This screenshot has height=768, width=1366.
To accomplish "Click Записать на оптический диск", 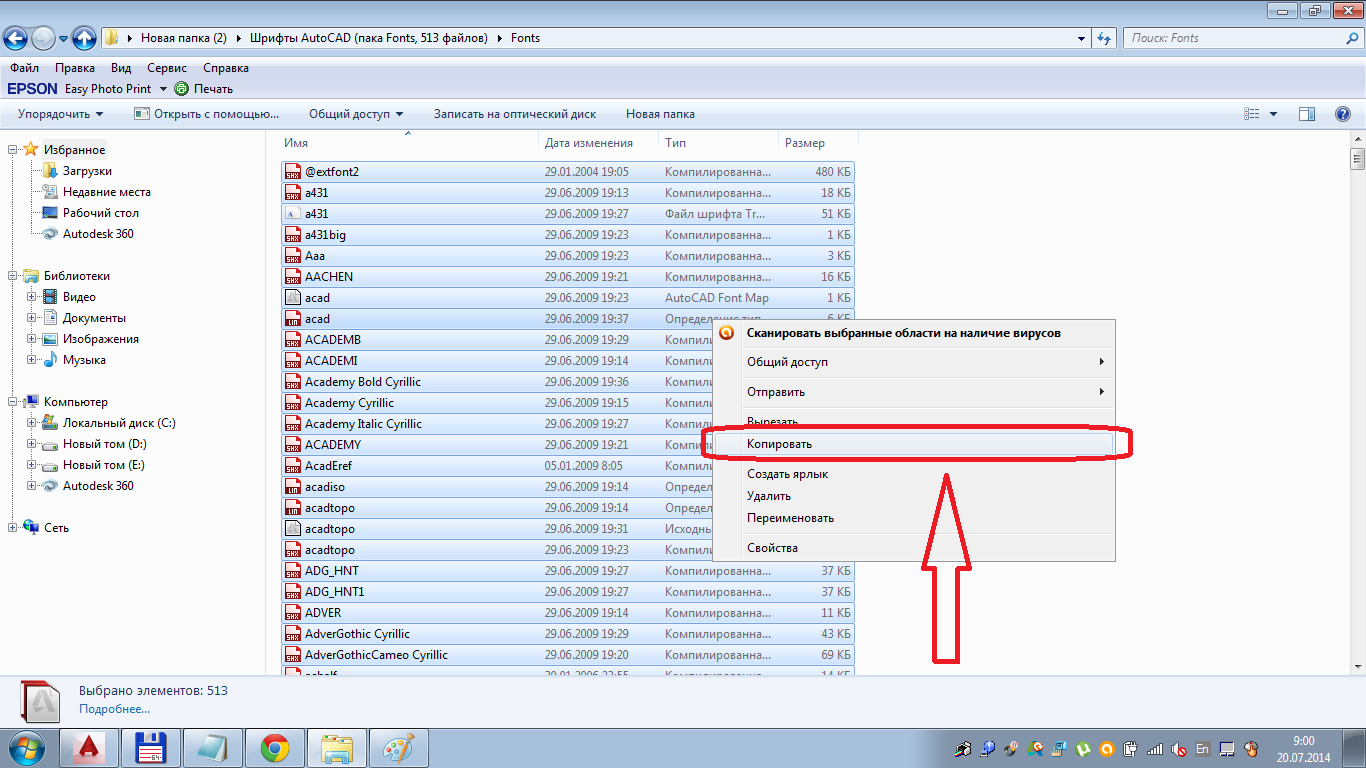I will (x=515, y=114).
